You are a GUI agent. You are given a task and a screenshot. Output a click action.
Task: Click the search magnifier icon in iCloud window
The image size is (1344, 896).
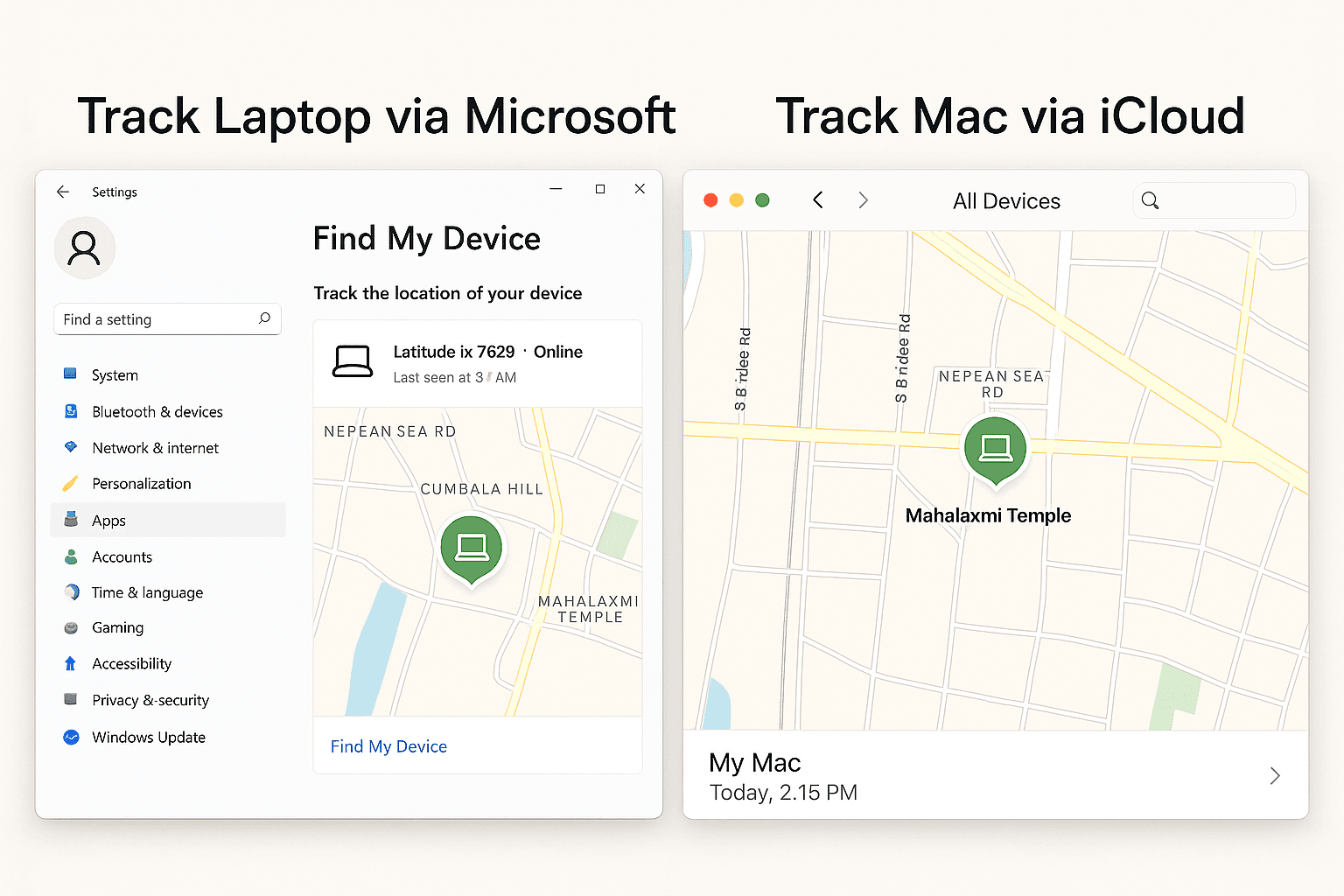click(x=1151, y=200)
